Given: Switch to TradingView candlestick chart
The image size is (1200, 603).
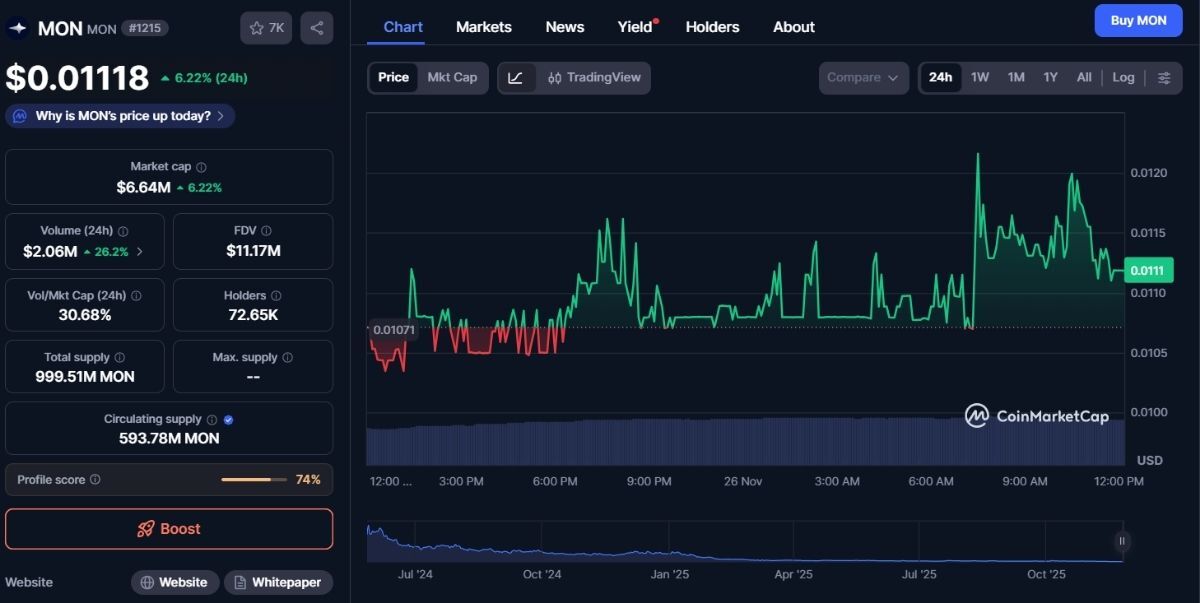Looking at the screenshot, I should coord(594,78).
